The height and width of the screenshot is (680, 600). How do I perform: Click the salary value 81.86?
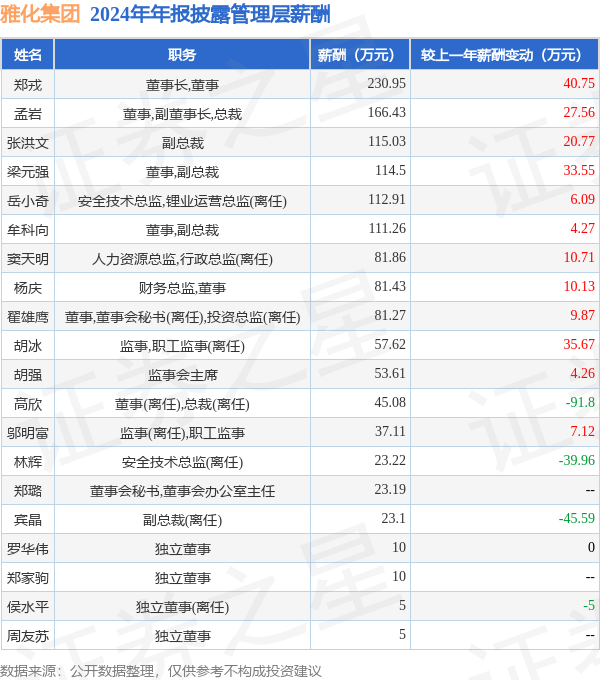click(390, 258)
